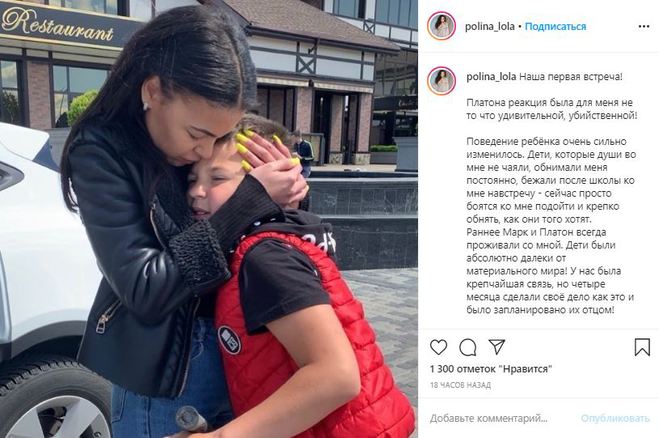Share post with paper plane icon
659x438 pixels.
pyautogui.click(x=496, y=347)
